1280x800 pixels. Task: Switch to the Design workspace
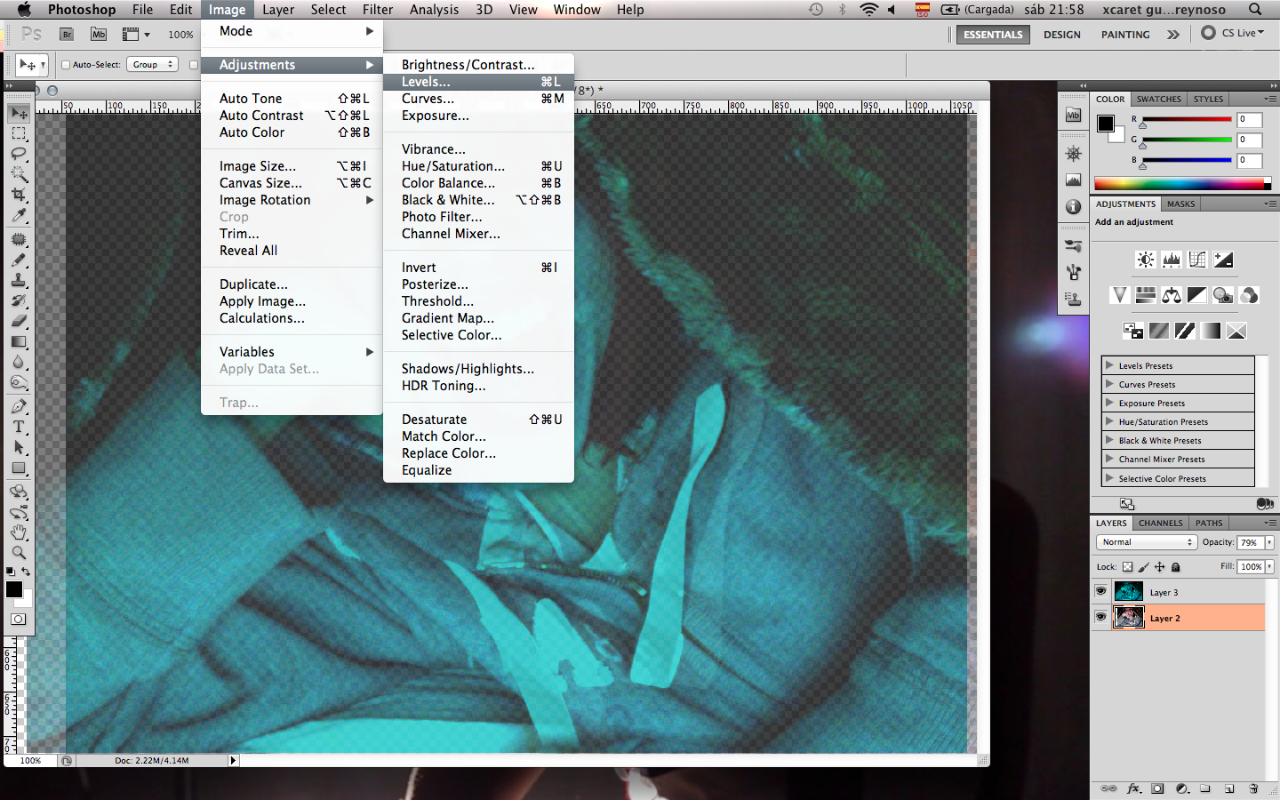coord(1062,34)
